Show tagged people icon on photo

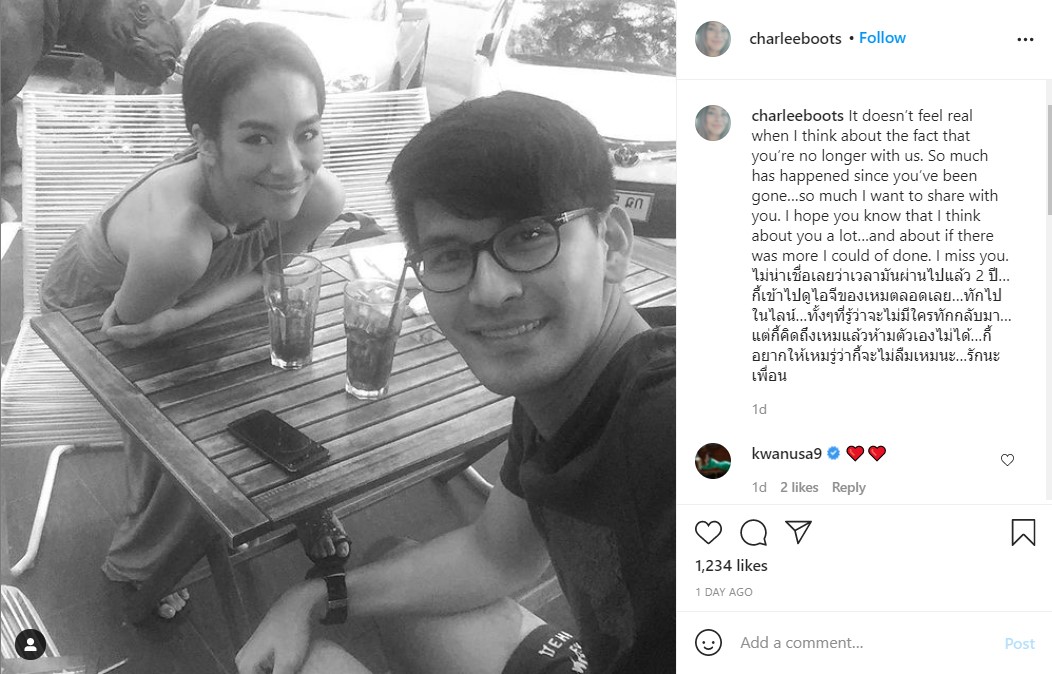pos(30,644)
